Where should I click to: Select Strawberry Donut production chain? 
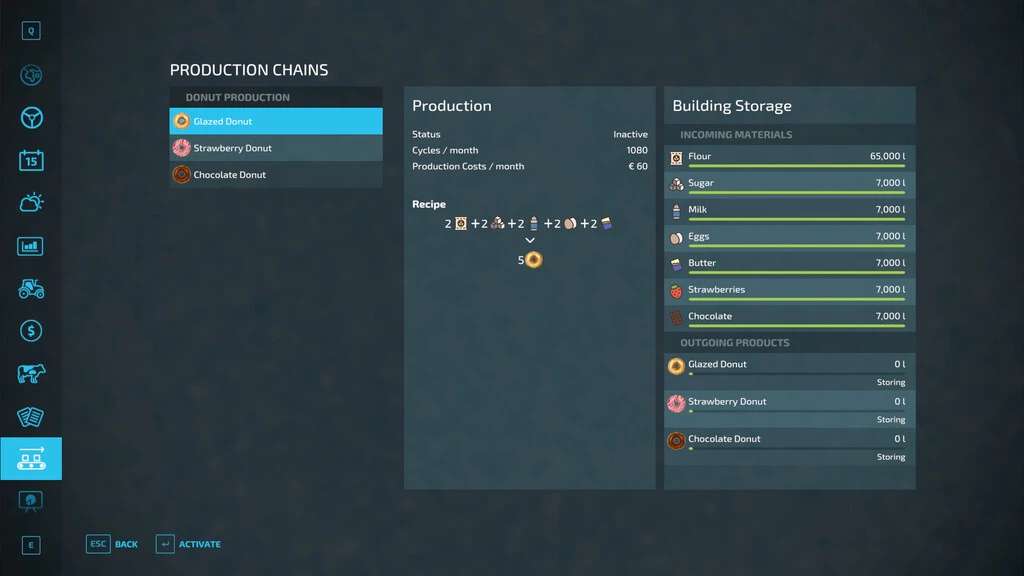276,148
